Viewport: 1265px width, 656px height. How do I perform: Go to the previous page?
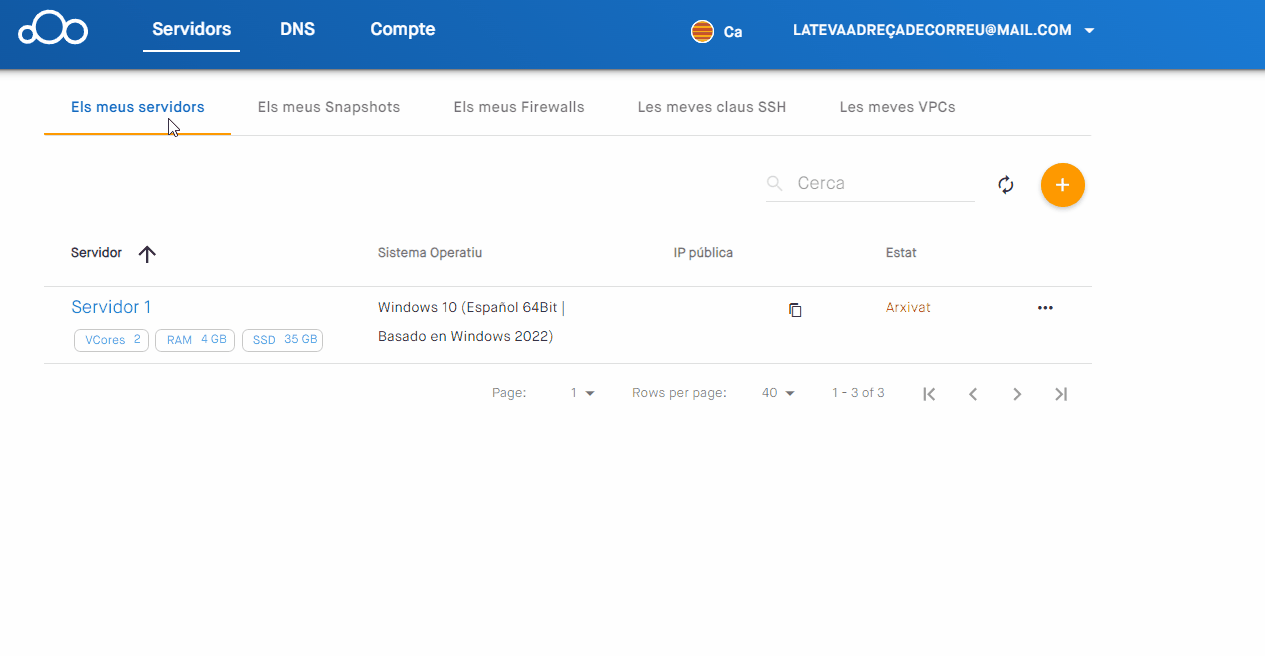pyautogui.click(x=973, y=394)
